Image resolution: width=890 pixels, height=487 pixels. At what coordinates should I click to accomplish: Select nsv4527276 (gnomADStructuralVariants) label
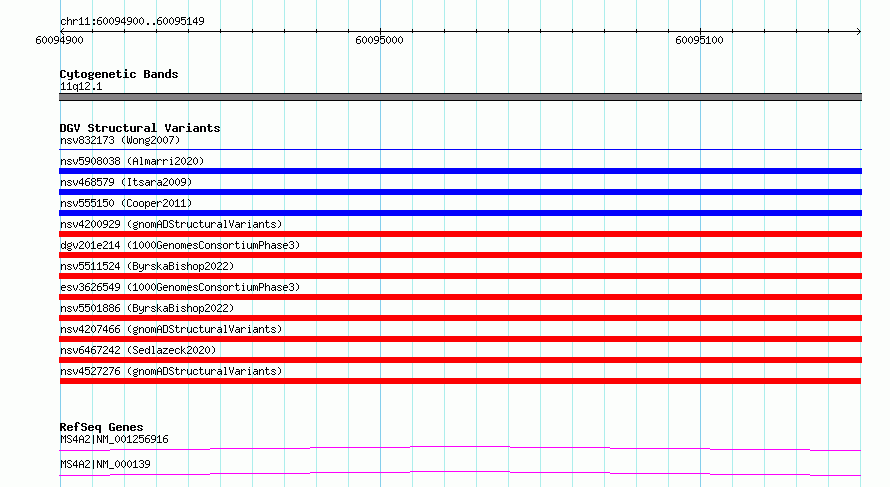(x=171, y=371)
